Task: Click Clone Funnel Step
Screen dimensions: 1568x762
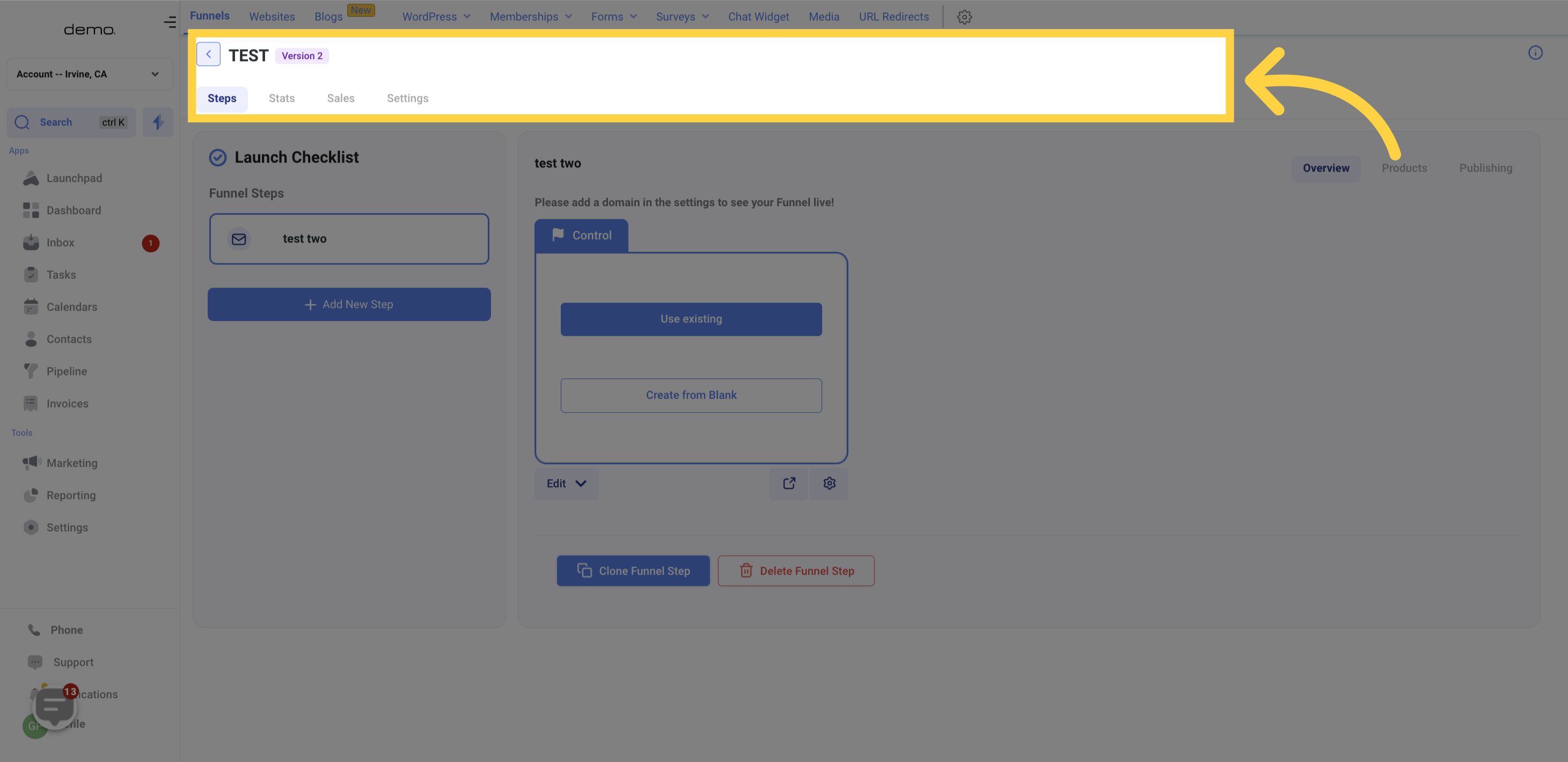Action: pyautogui.click(x=633, y=571)
